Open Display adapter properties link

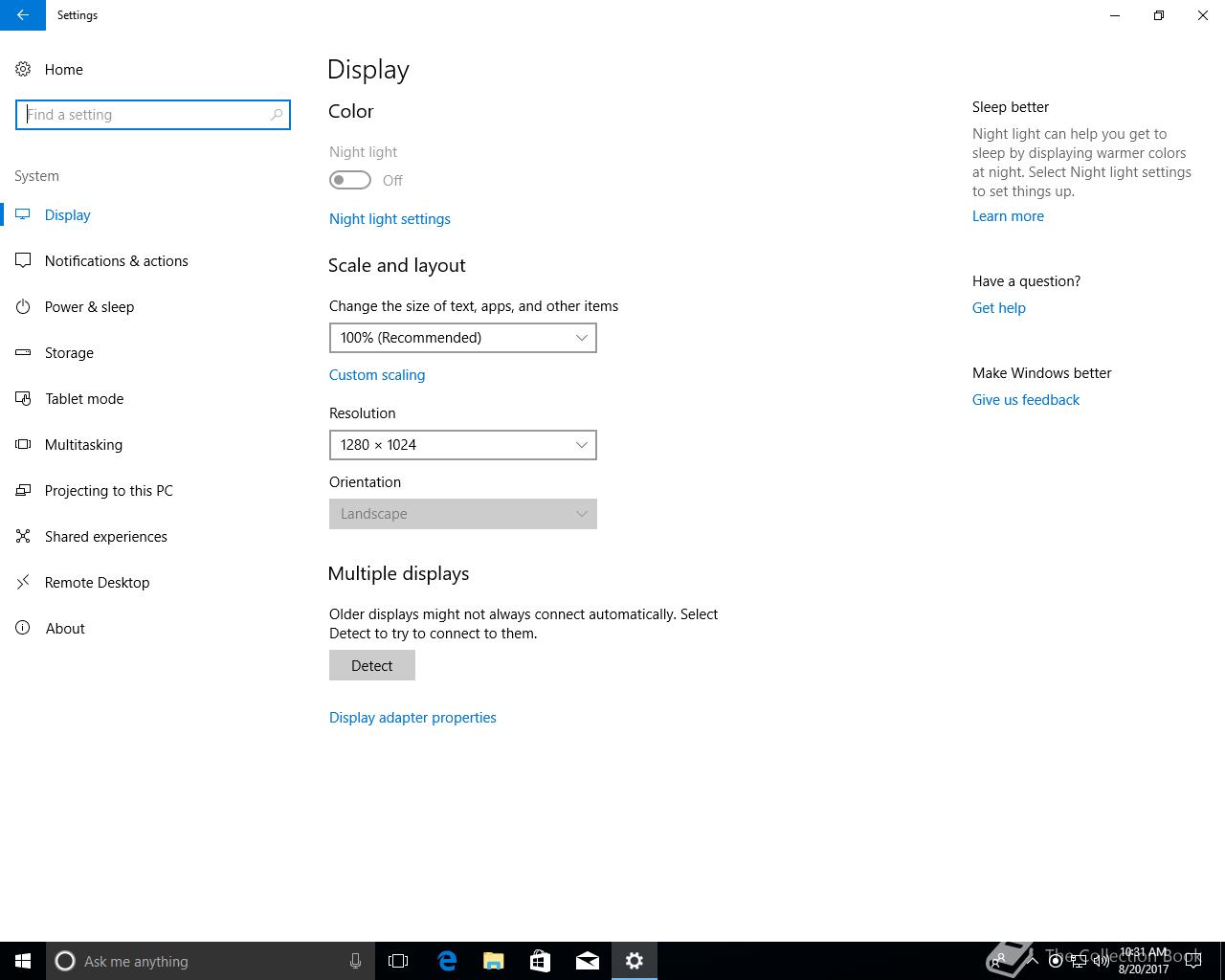pos(412,718)
